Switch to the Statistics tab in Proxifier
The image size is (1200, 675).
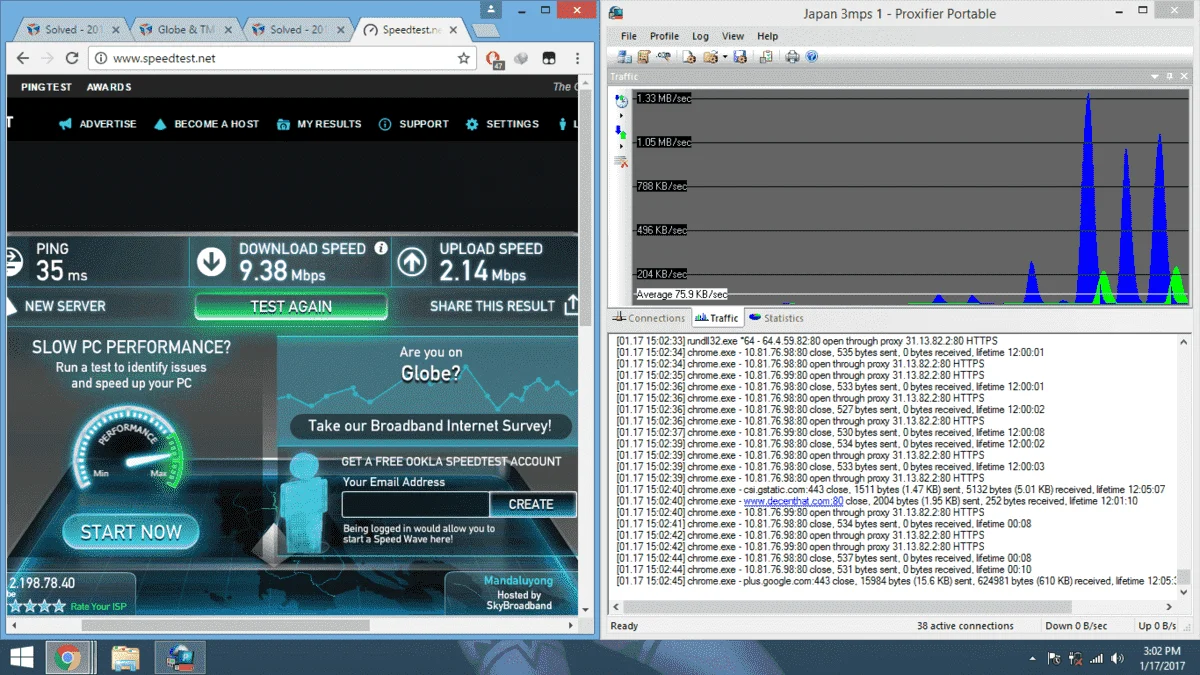click(x=777, y=318)
